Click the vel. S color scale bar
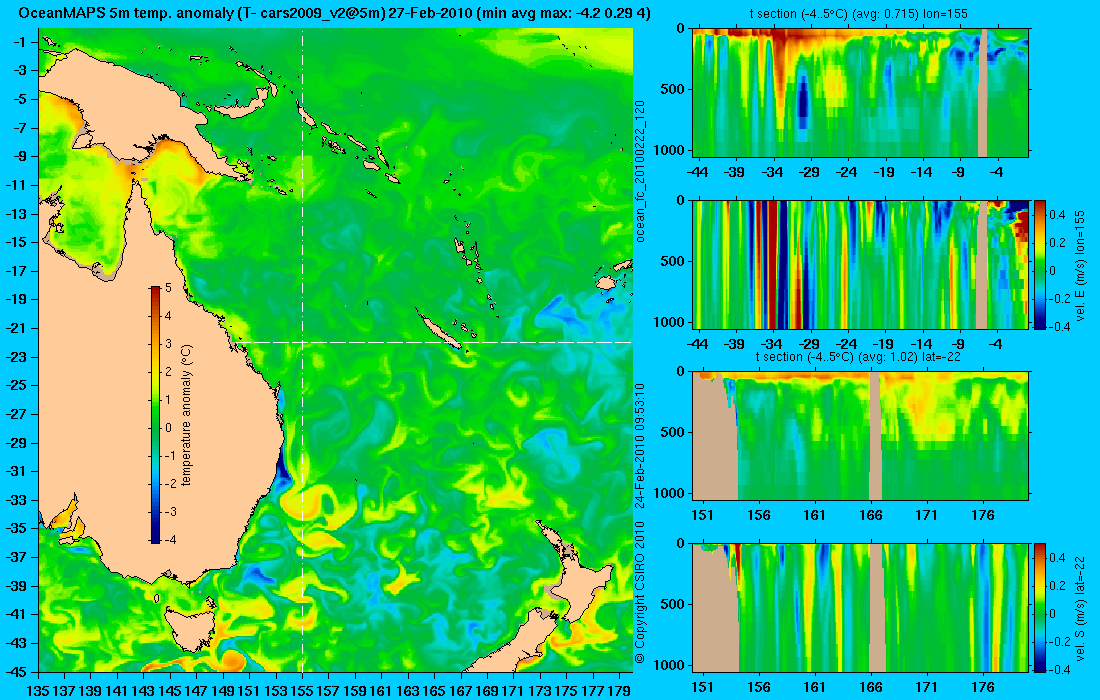This screenshot has width=1100, height=700. click(1039, 607)
